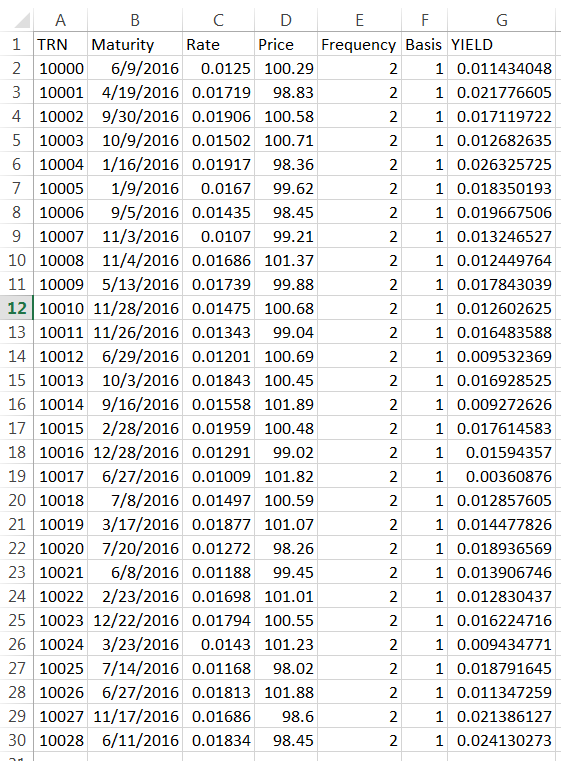Select yield cell 0.009272626

tap(502, 404)
